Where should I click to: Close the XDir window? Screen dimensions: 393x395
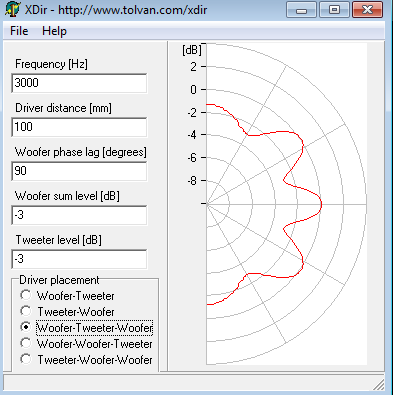pyautogui.click(x=367, y=10)
